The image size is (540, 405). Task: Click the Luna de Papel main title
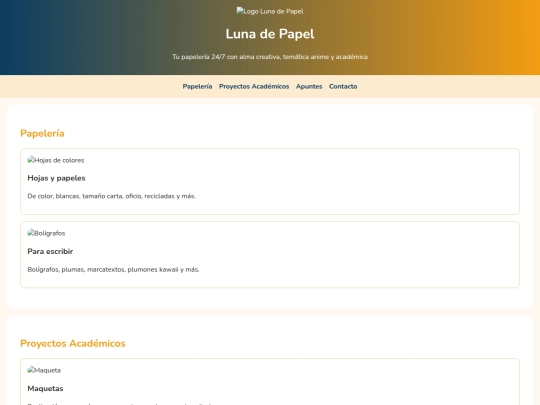tap(270, 34)
